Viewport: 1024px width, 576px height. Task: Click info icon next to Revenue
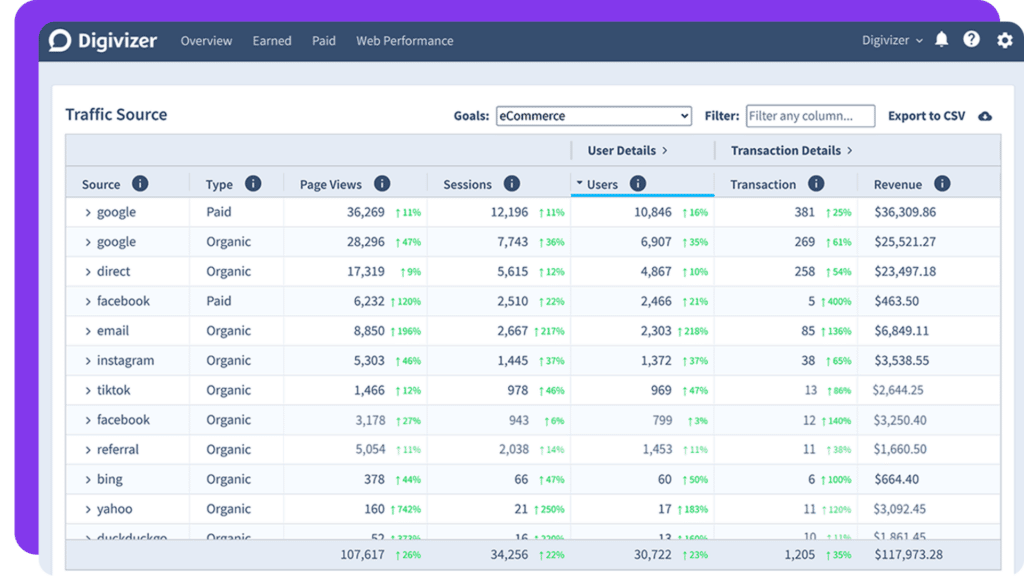[942, 184]
